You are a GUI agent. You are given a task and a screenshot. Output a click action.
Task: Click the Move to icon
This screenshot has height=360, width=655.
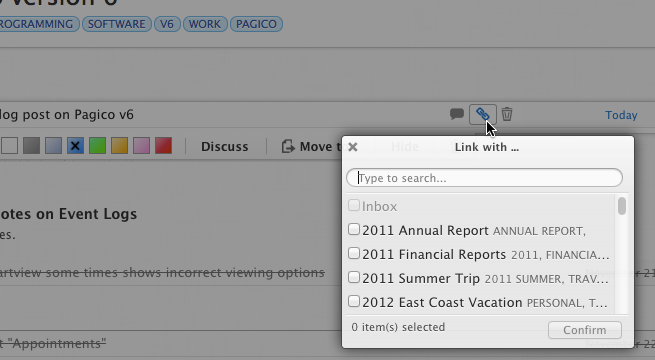(288, 146)
